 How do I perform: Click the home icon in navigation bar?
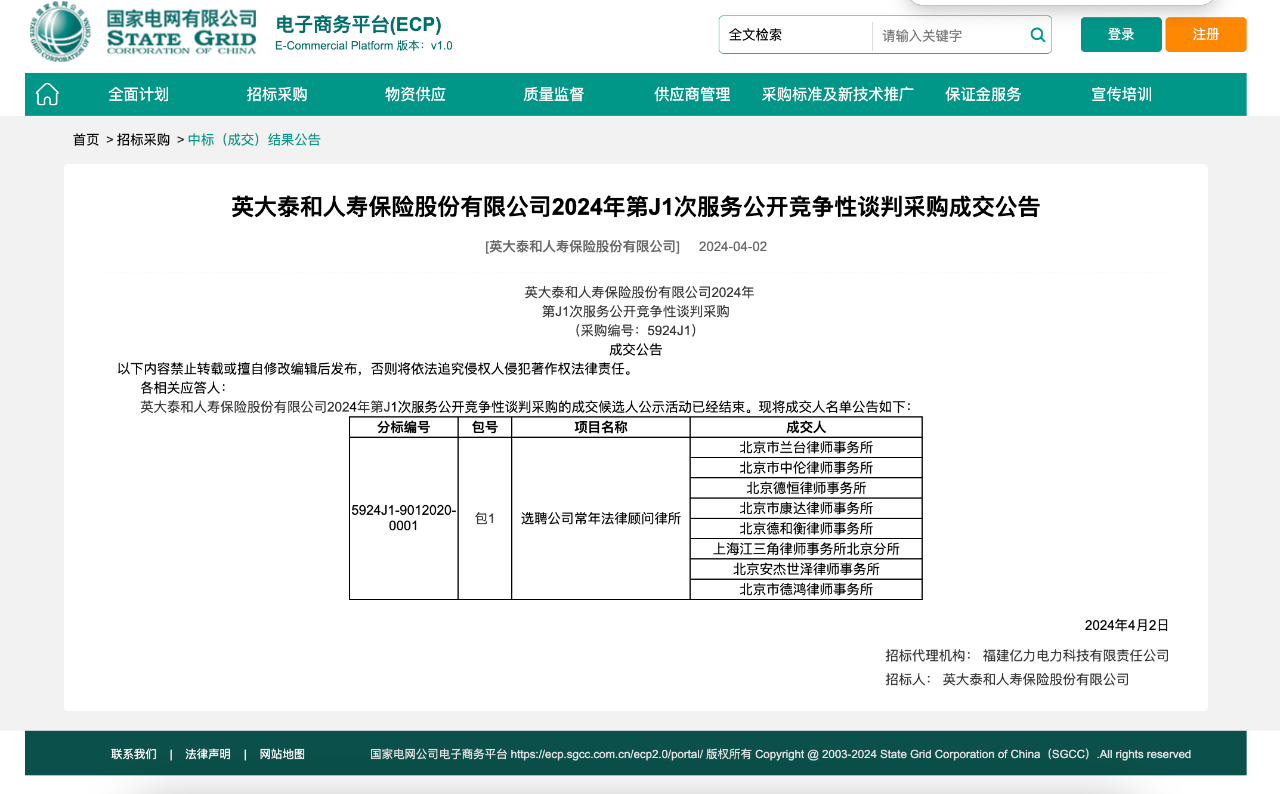click(47, 94)
